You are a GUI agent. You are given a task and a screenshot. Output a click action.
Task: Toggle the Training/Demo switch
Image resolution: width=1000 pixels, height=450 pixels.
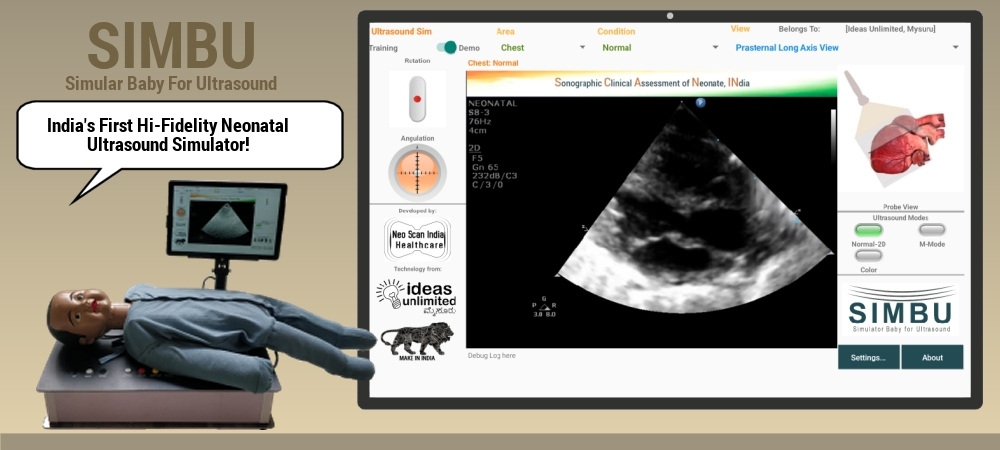(447, 47)
